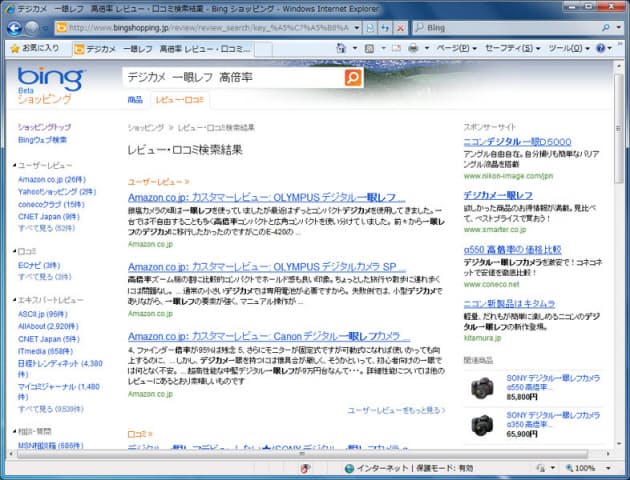Open ショッピングトップ sidebar link

tap(44, 127)
